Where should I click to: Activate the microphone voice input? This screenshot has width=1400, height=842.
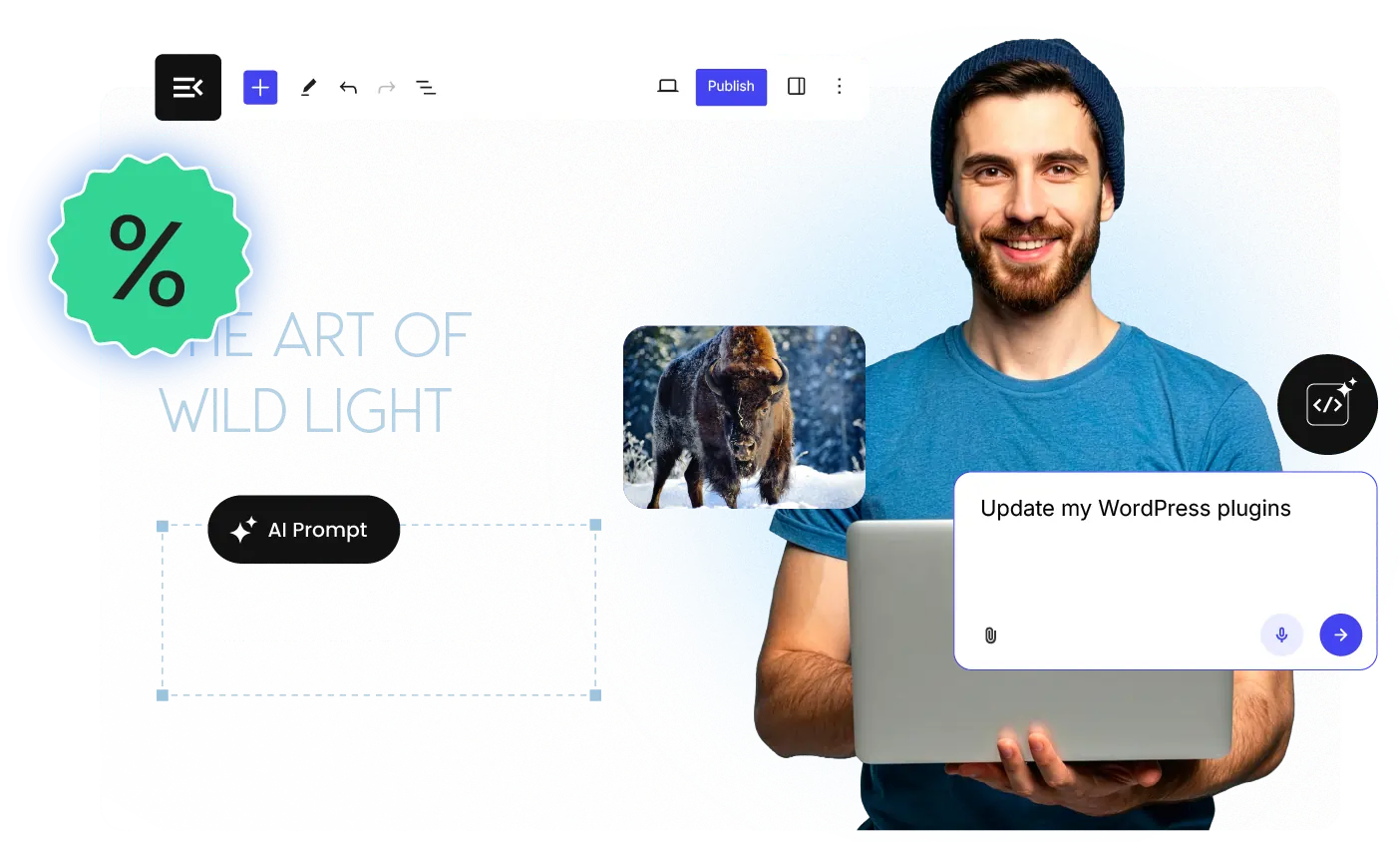(x=1281, y=634)
